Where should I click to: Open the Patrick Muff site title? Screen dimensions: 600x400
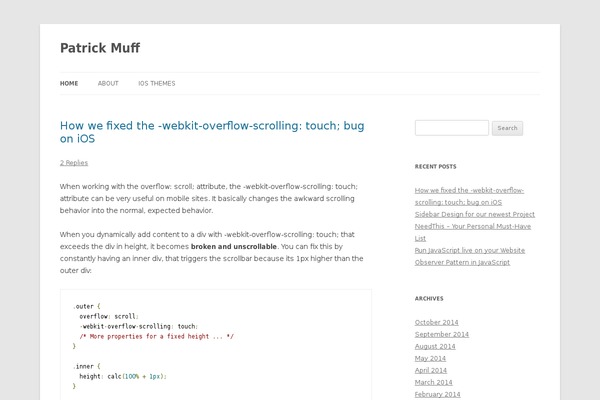[100, 48]
